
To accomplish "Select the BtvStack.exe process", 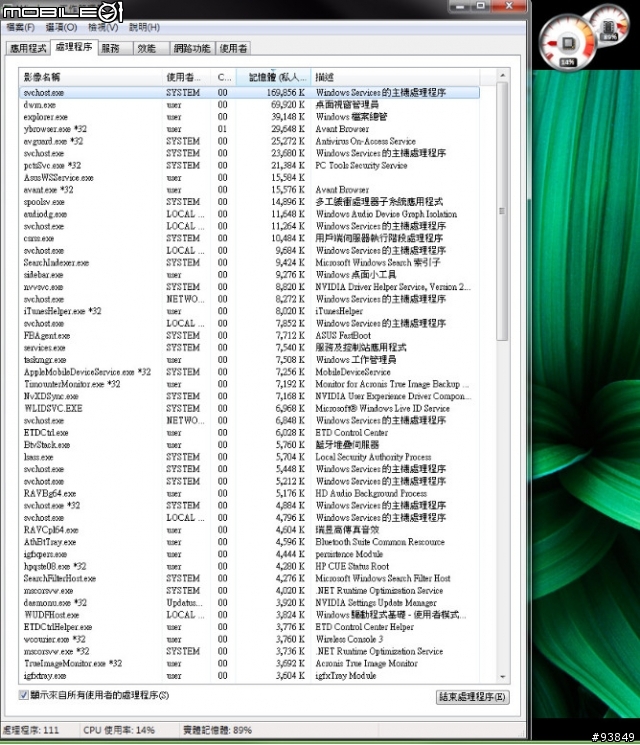I will (x=249, y=445).
